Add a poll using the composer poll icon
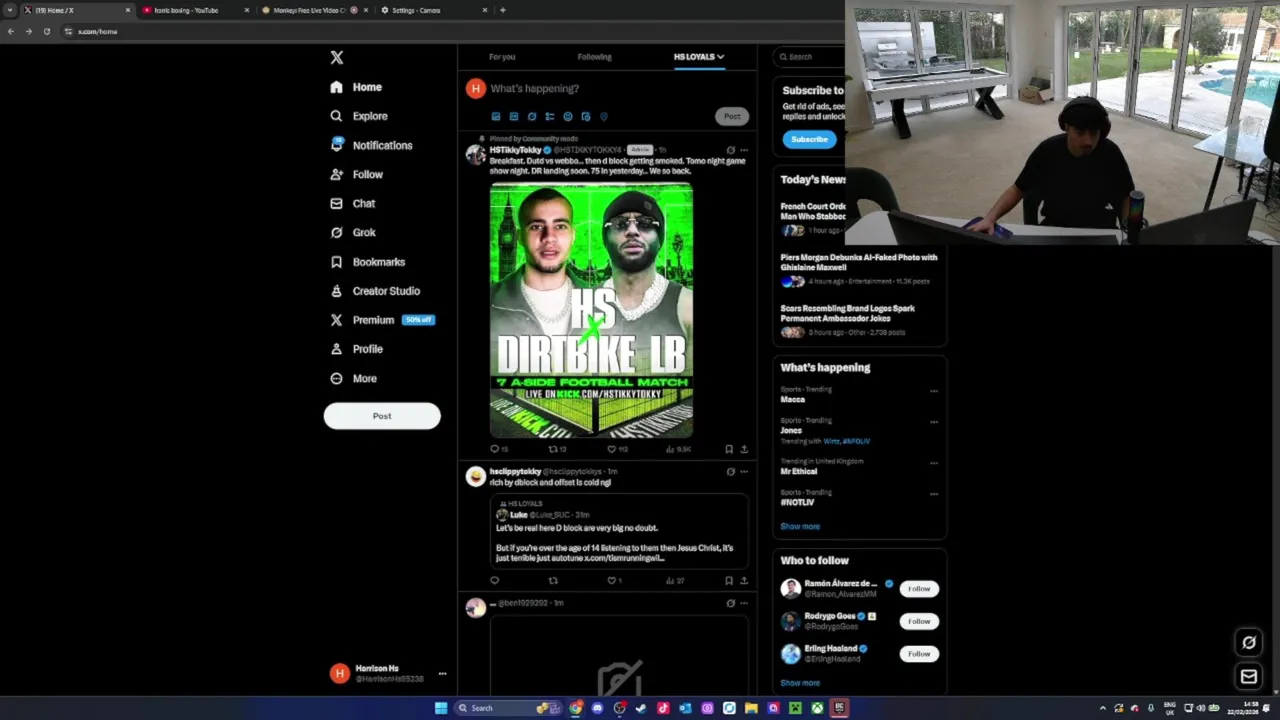Viewport: 1280px width, 720px height. 549,116
